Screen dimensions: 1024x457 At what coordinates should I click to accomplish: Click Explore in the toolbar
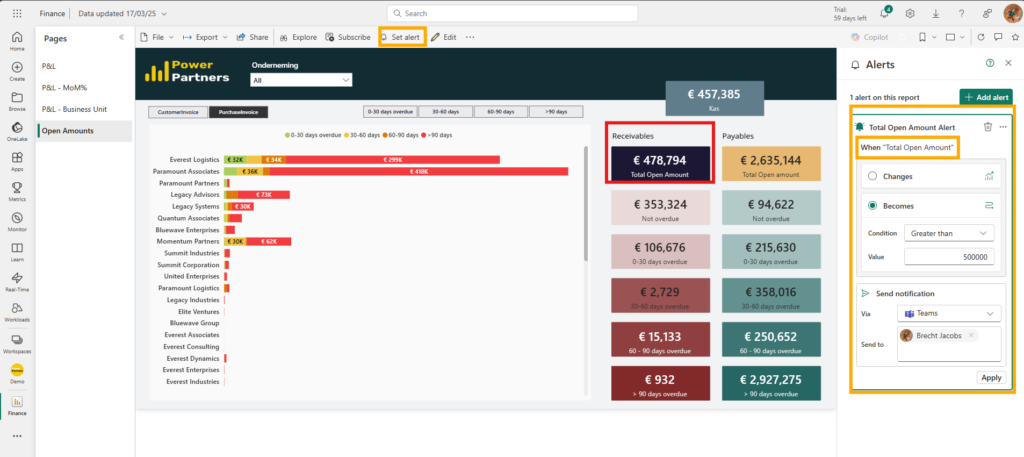click(298, 37)
